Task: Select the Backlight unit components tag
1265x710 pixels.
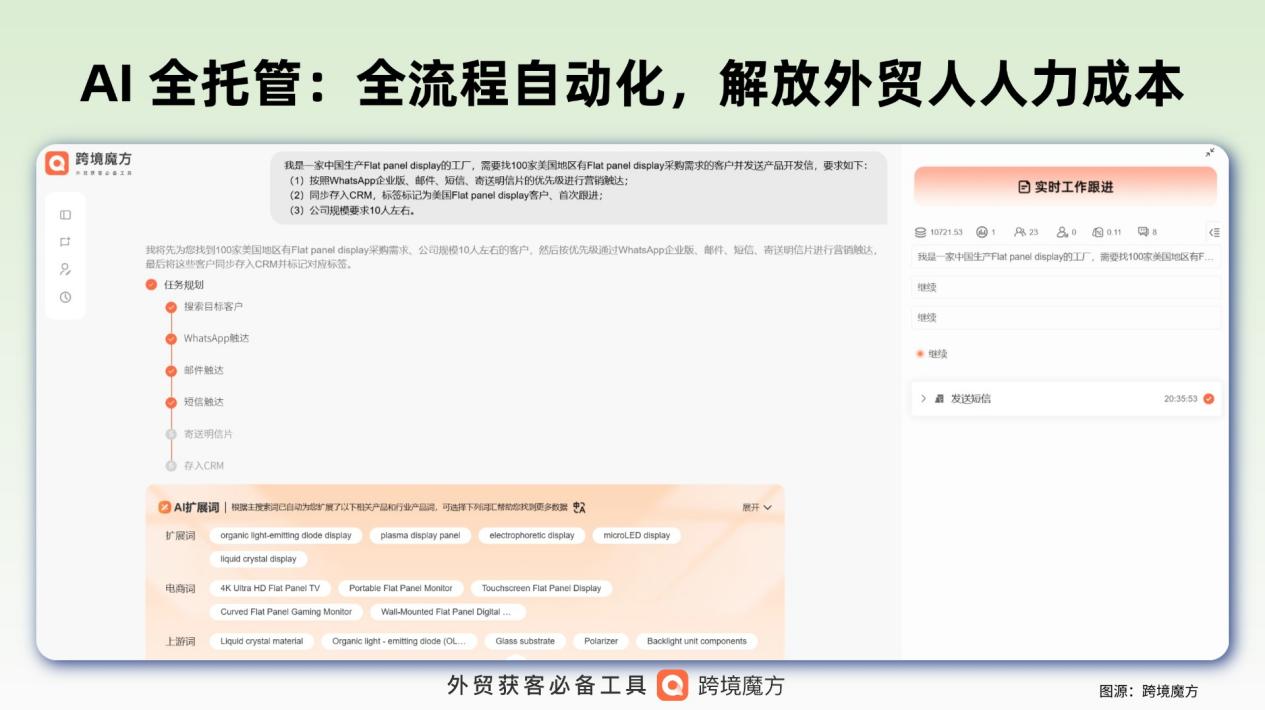Action: (x=697, y=642)
